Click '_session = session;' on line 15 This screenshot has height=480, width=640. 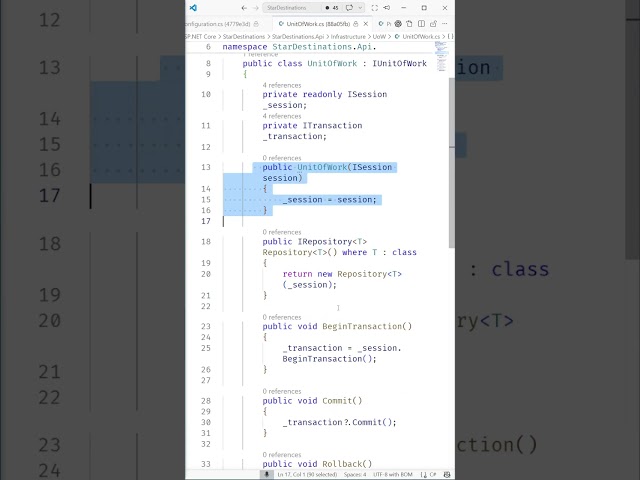pos(329,200)
